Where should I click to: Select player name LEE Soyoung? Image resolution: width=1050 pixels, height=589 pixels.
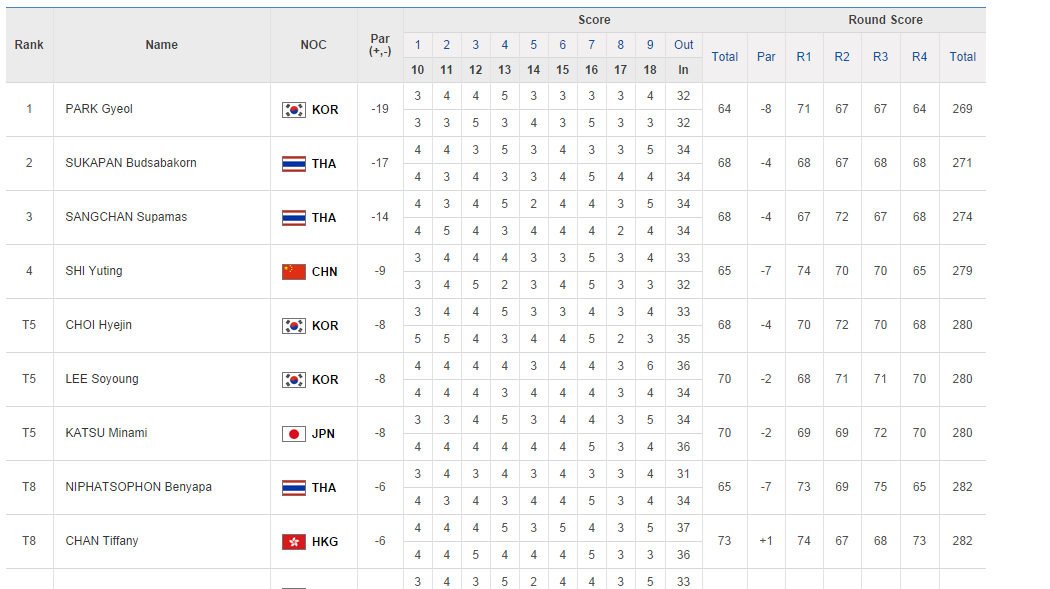(102, 379)
